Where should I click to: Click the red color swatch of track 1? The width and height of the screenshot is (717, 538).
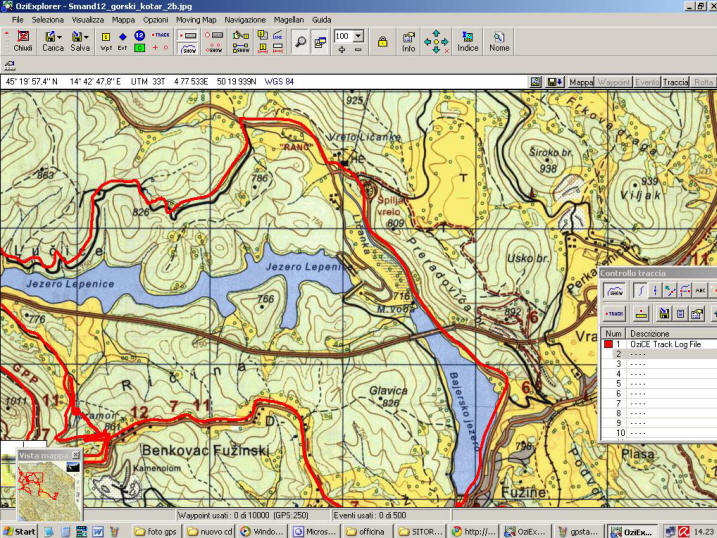[x=608, y=344]
